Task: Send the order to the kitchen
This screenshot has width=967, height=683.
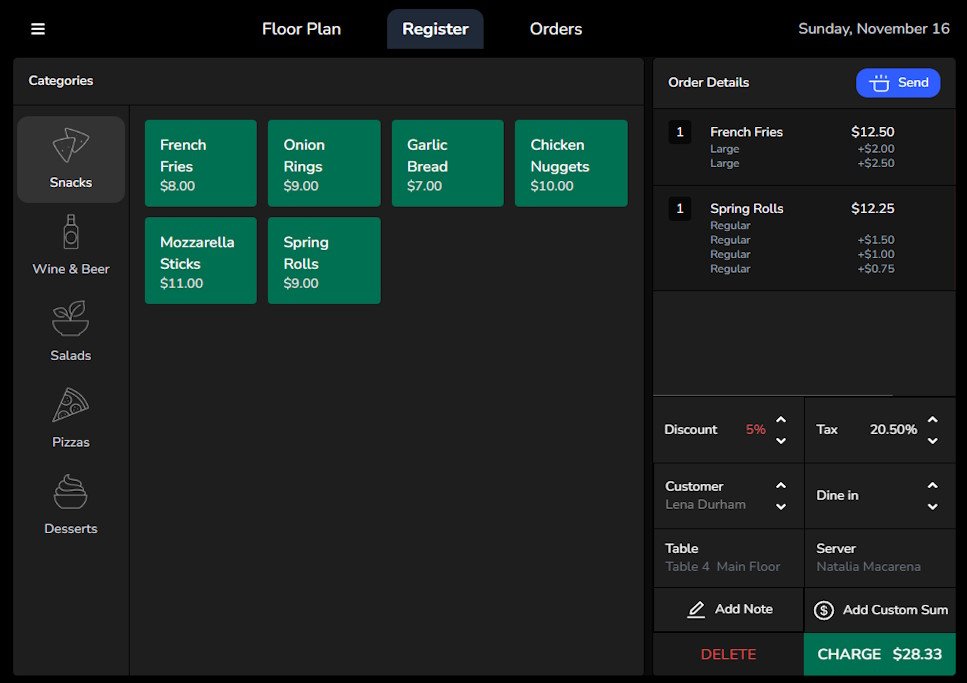Action: point(898,83)
